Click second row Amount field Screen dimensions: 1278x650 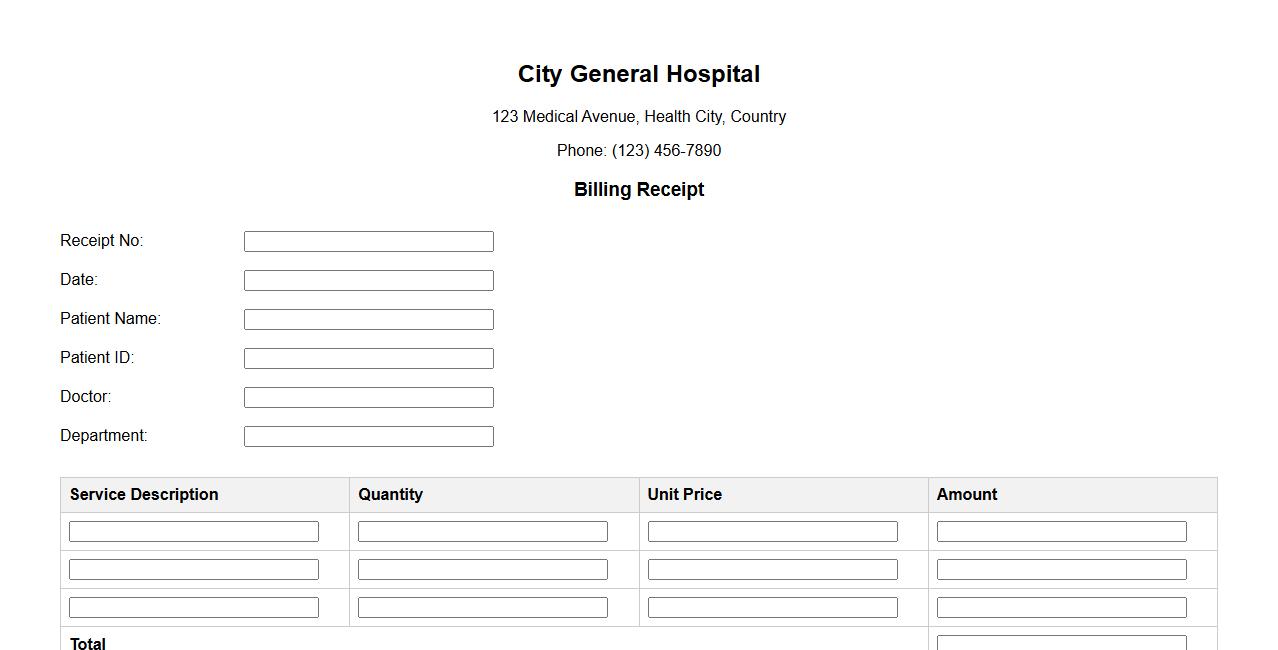[1061, 570]
